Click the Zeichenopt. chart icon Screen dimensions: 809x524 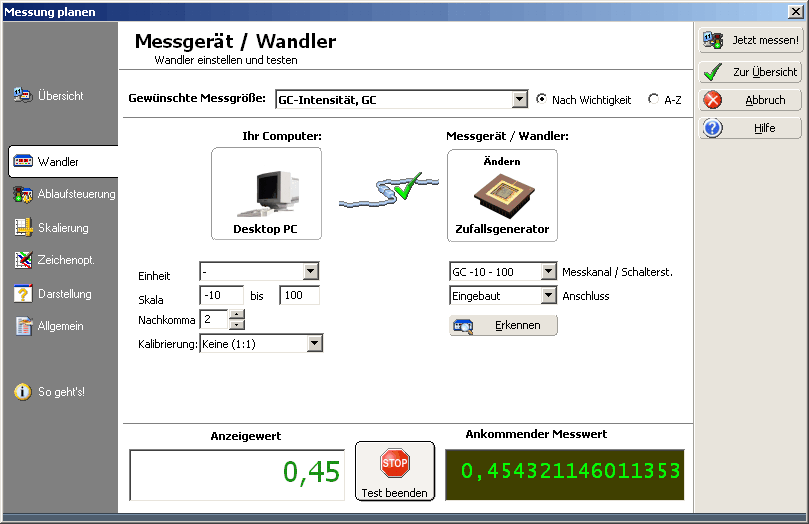click(23, 260)
